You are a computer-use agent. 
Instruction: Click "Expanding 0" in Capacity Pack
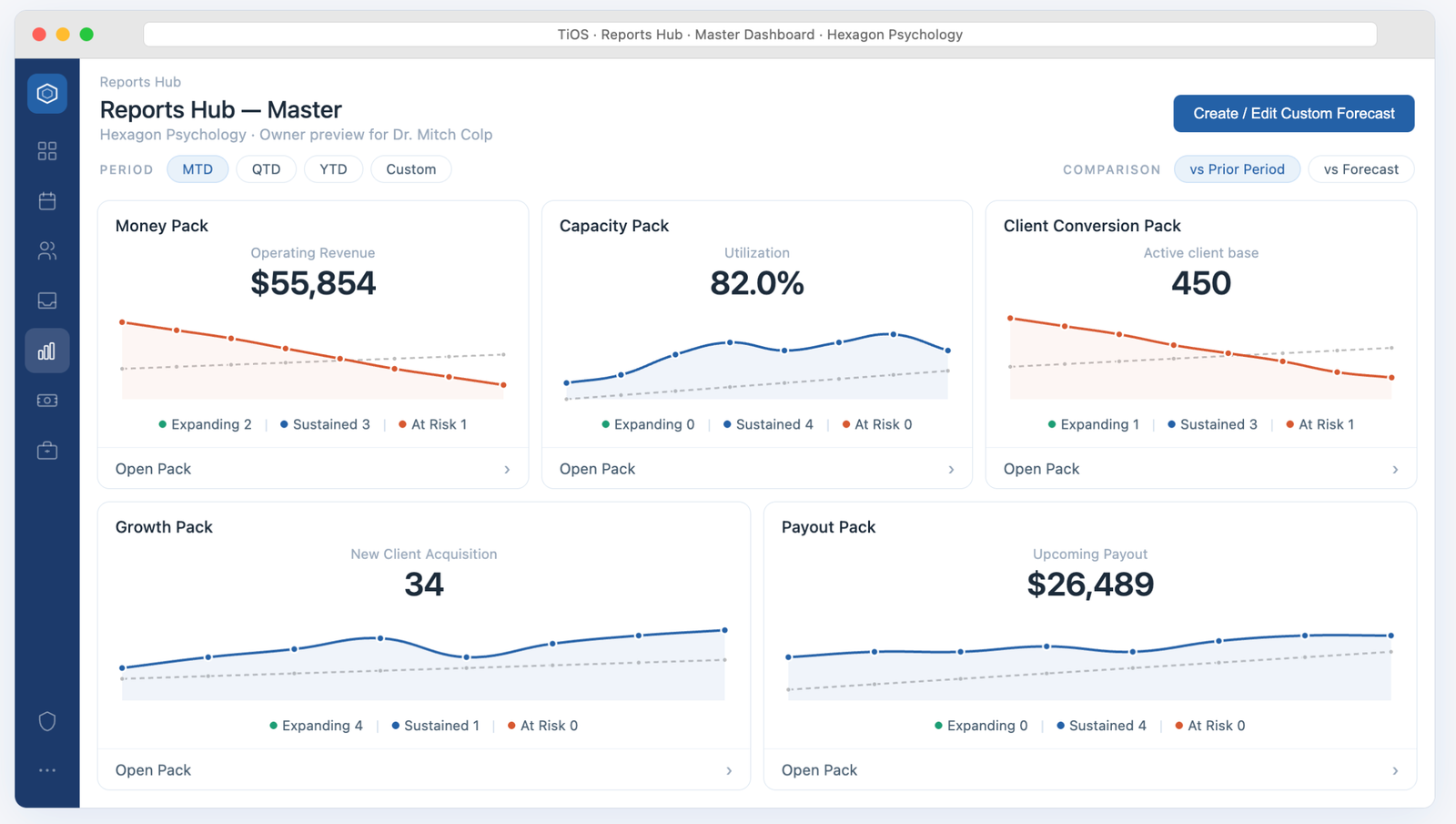coord(648,424)
